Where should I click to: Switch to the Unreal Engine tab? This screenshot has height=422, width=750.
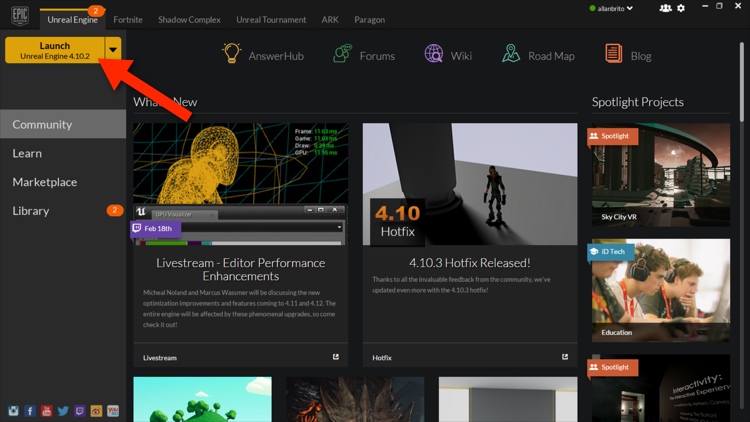pyautogui.click(x=72, y=20)
